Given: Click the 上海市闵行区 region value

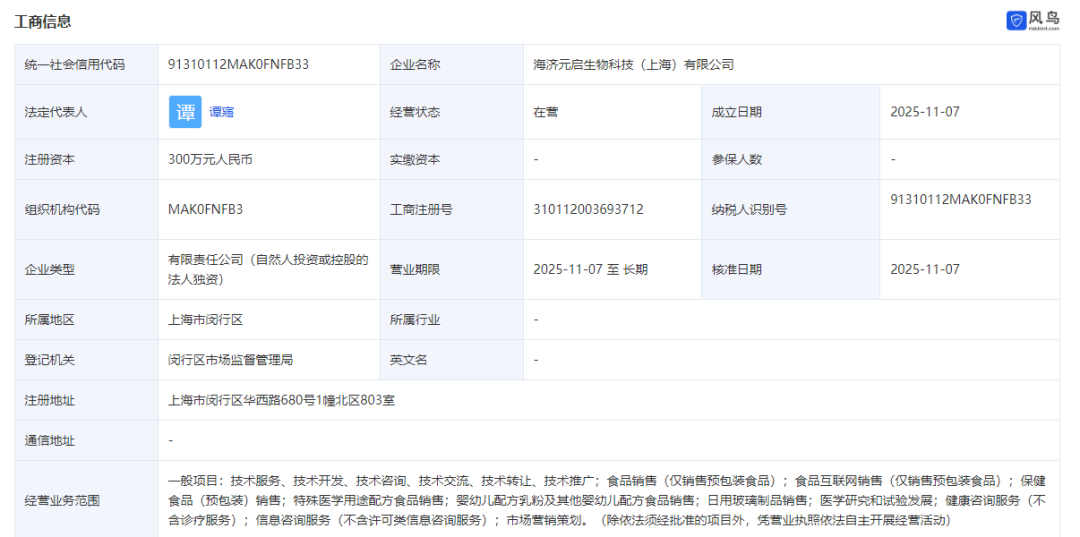Looking at the screenshot, I should pos(206,320).
